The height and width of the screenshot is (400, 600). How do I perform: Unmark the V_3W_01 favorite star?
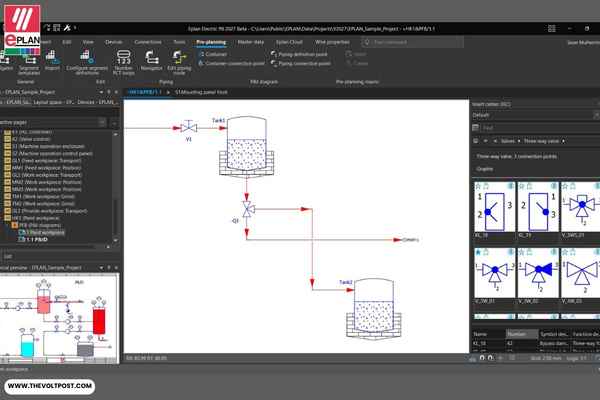(478, 252)
